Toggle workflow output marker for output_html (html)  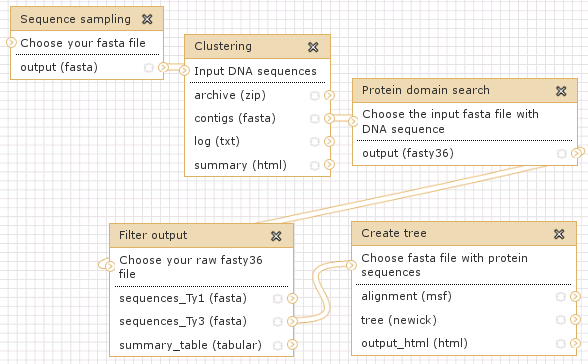click(561, 344)
